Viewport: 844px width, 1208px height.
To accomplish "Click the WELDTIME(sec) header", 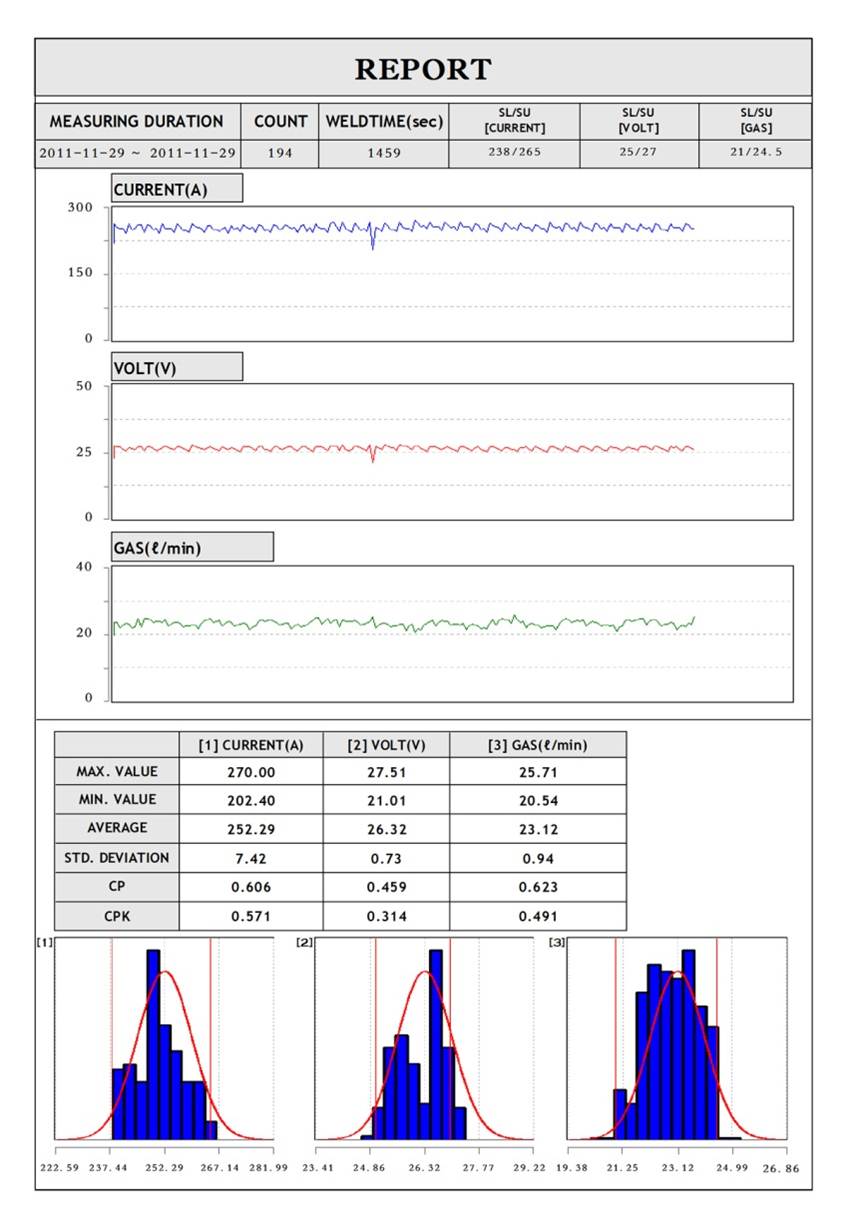I will click(384, 121).
